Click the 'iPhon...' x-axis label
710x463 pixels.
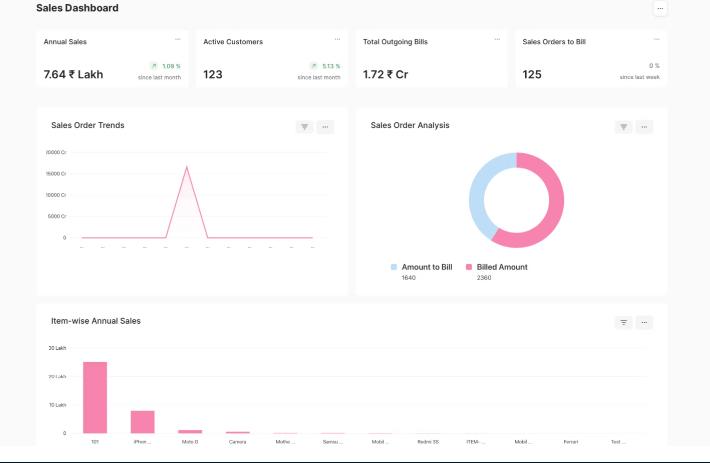pyautogui.click(x=143, y=442)
